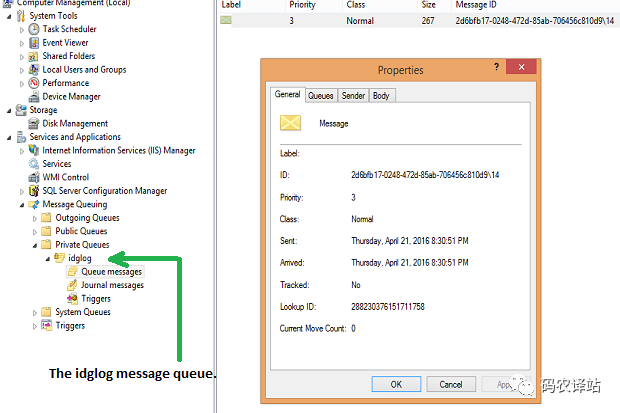Click the System Tools icon
This screenshot has height=413, width=620.
tap(21, 16)
